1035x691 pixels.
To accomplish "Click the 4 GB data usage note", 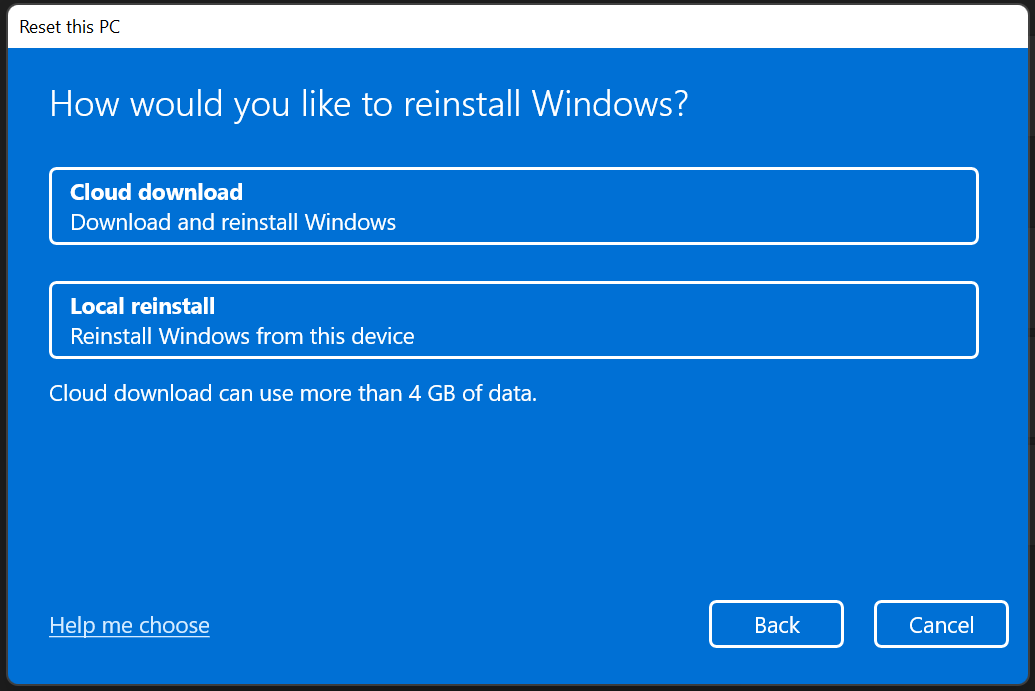I will coord(293,393).
